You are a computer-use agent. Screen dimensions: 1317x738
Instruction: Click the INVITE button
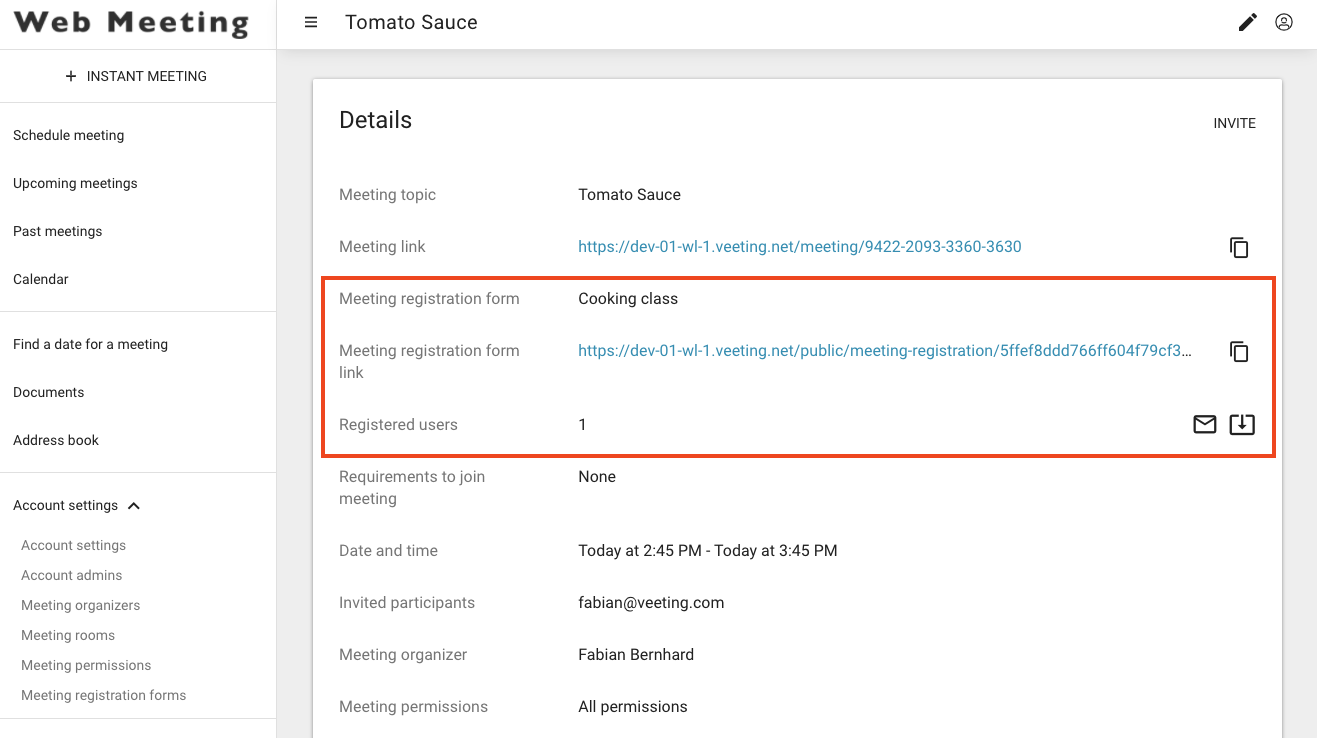(x=1234, y=123)
